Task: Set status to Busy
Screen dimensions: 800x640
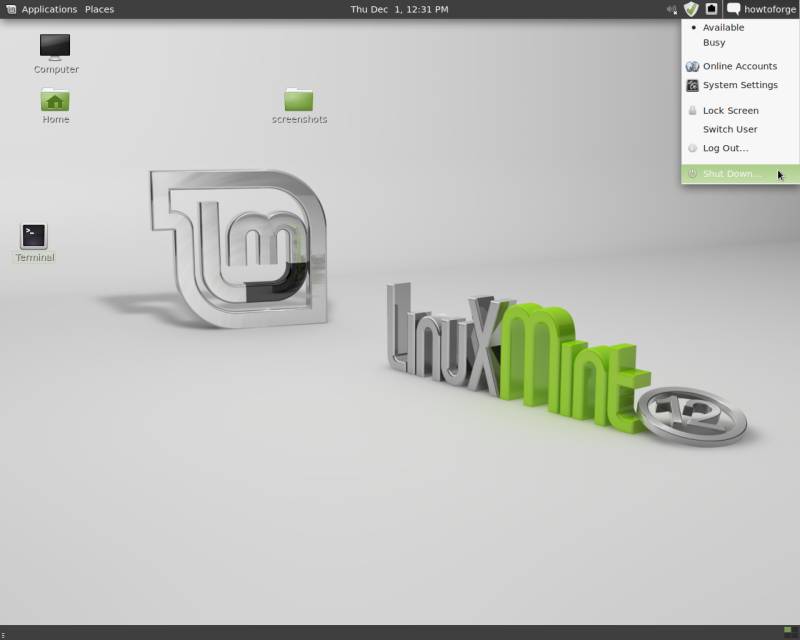Action: (740, 42)
